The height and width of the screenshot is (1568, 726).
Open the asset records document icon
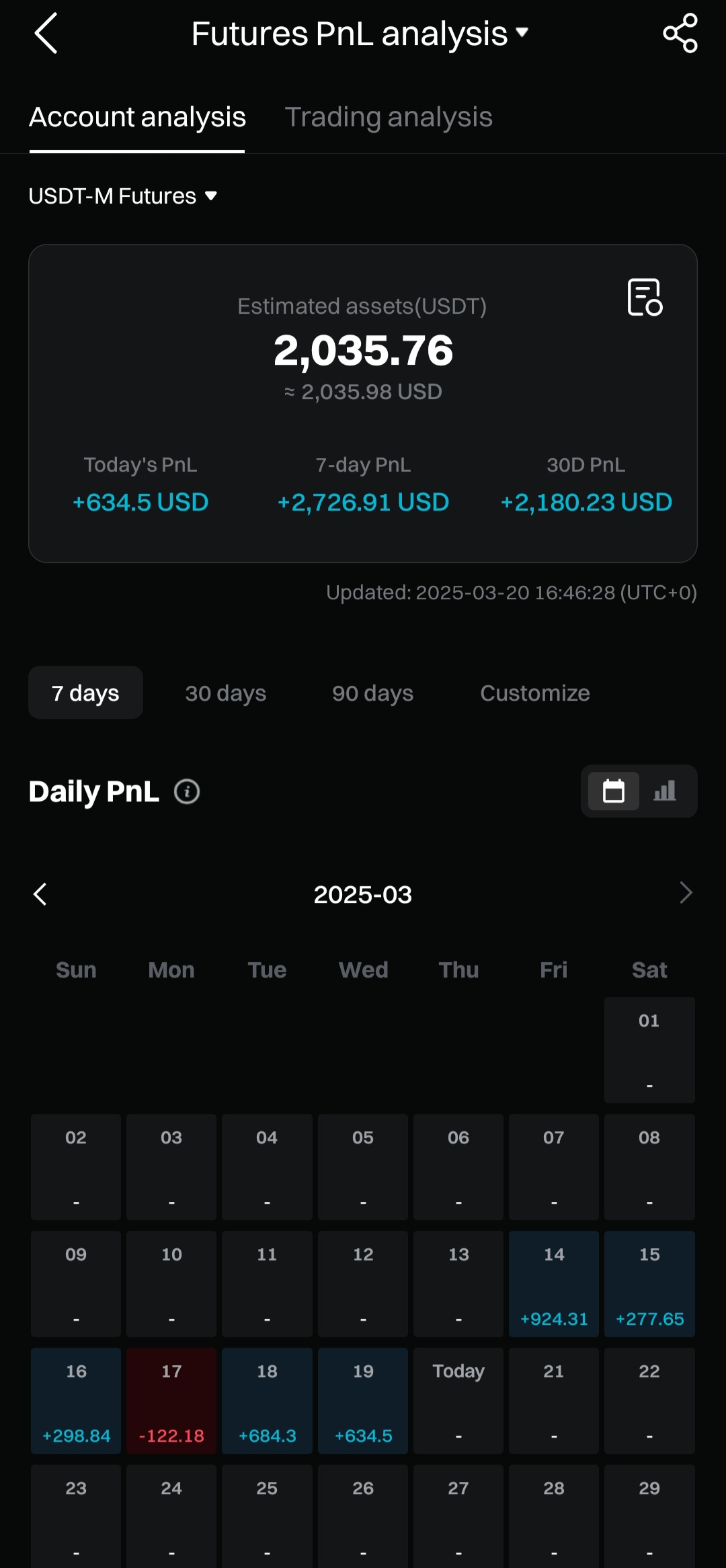(645, 297)
